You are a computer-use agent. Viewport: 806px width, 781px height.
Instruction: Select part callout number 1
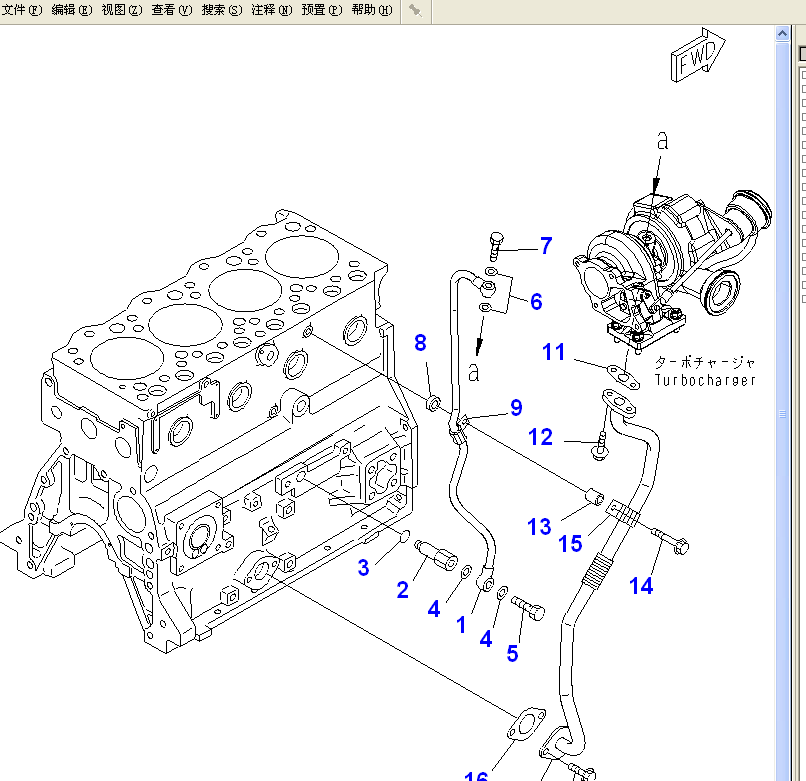point(461,625)
